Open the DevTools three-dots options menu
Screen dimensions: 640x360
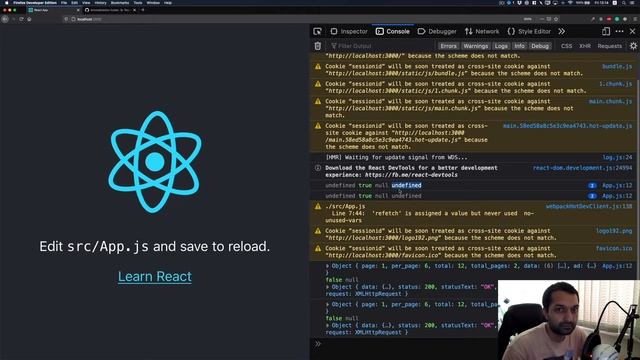(x=619, y=31)
